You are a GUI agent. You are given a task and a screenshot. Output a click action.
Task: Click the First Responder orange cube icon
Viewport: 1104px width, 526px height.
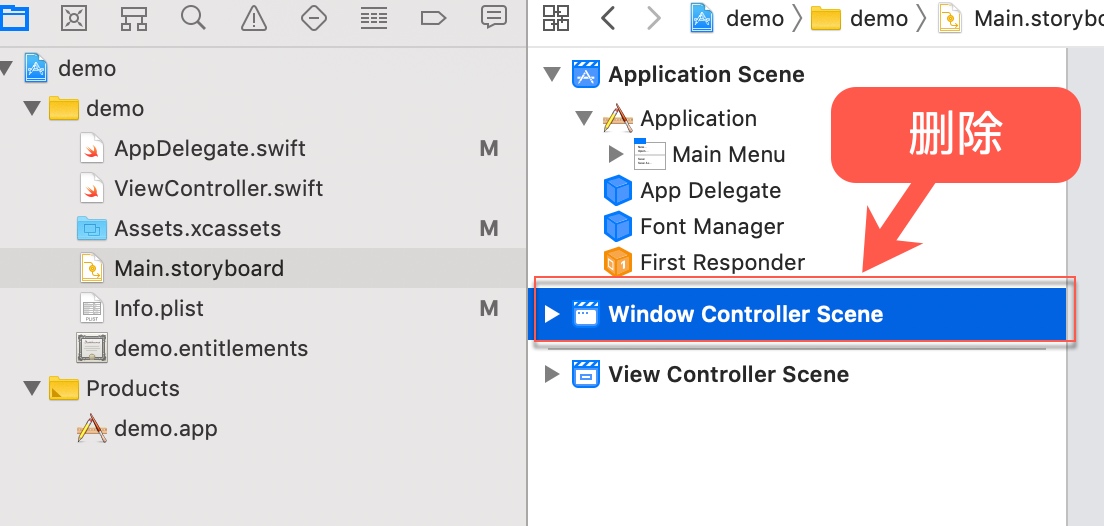click(617, 262)
